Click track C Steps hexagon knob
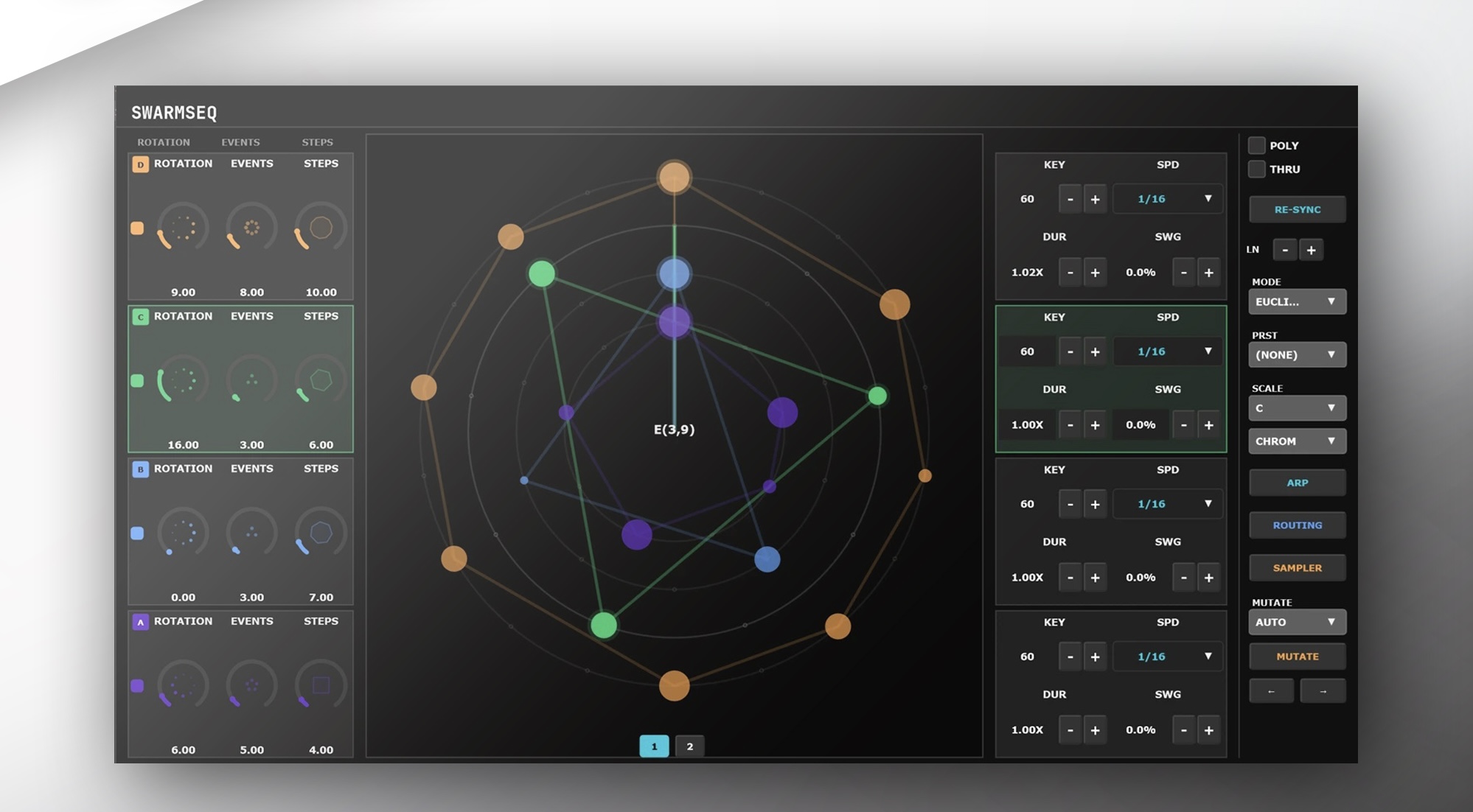This screenshot has width=1473, height=812. point(321,380)
